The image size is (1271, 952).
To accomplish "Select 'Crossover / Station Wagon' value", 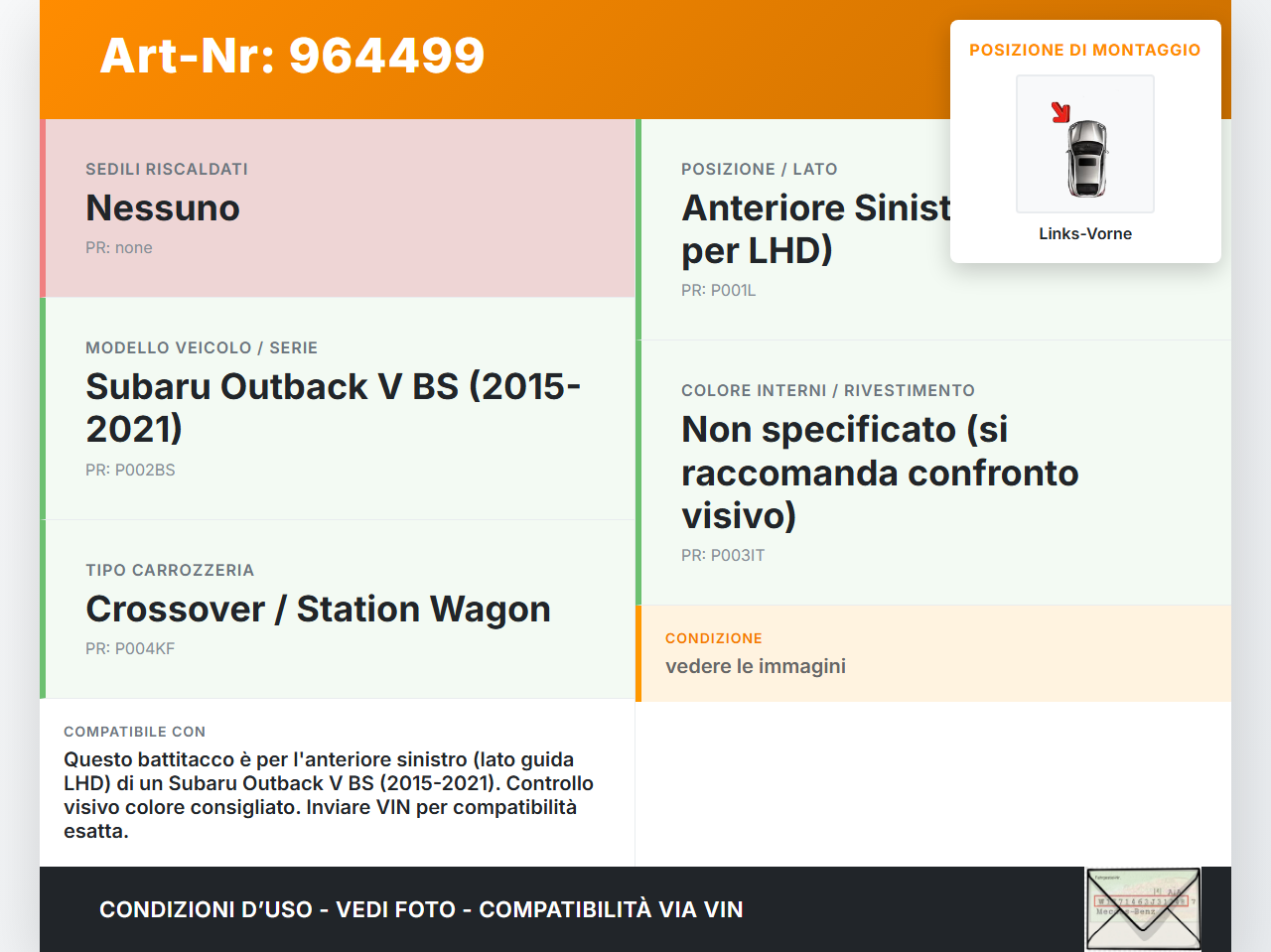I will [x=319, y=609].
